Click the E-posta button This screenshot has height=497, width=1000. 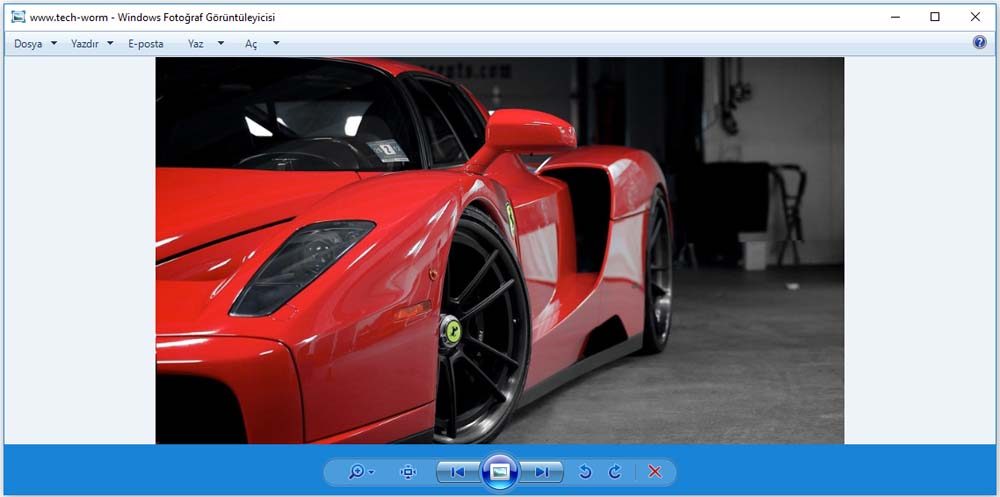coord(146,44)
